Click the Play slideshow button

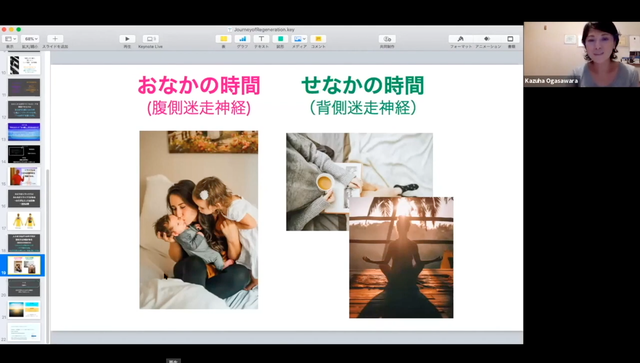click(x=127, y=39)
